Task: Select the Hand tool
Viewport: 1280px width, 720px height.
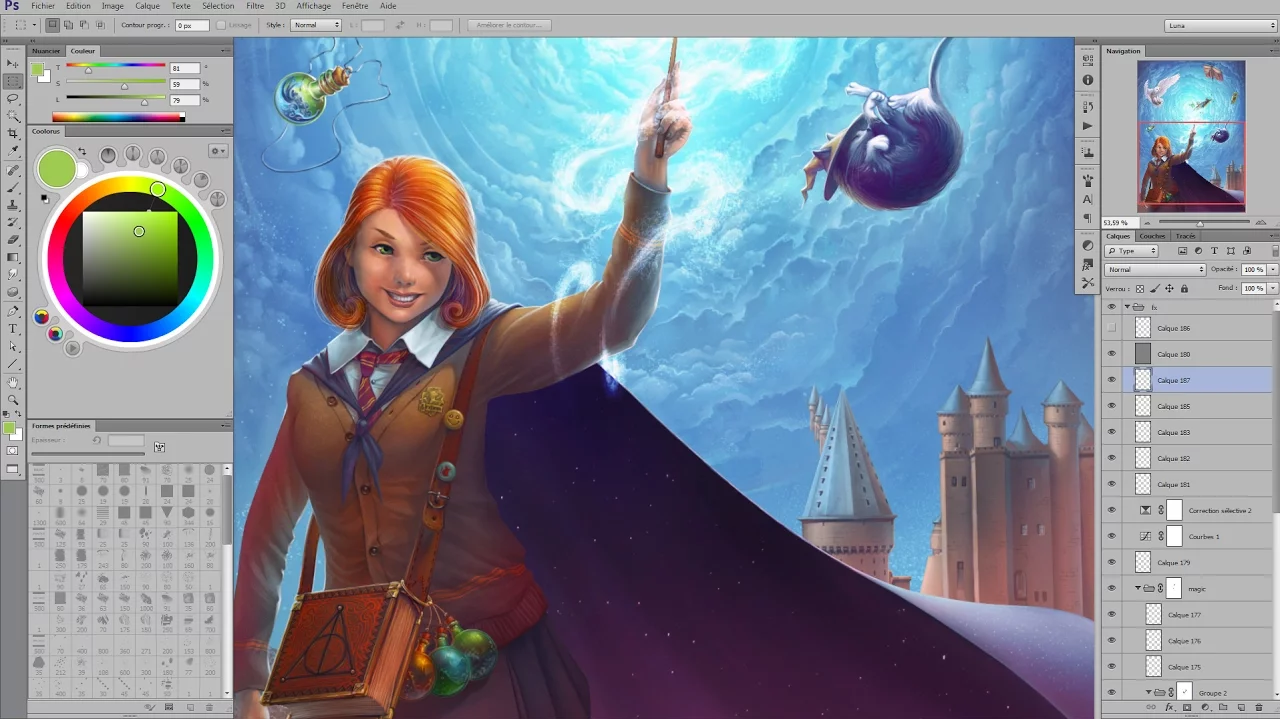Action: 13,382
